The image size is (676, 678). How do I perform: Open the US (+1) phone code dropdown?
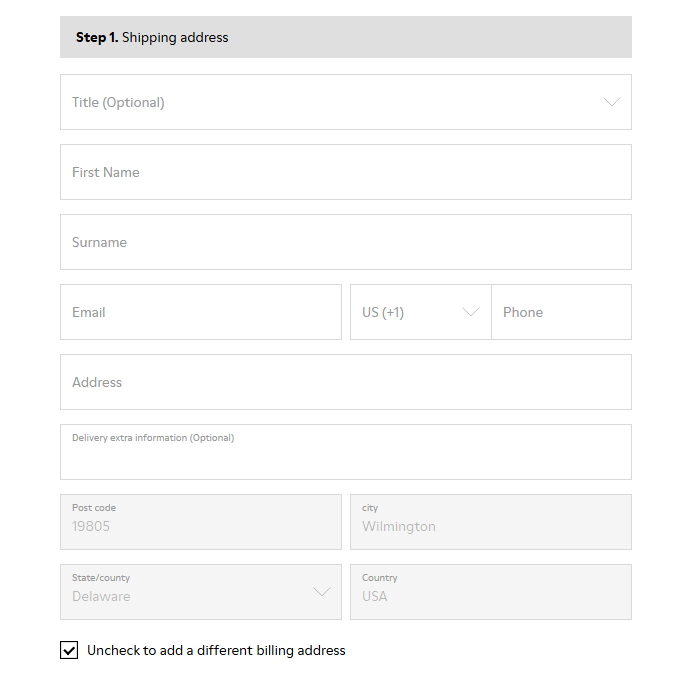point(410,312)
